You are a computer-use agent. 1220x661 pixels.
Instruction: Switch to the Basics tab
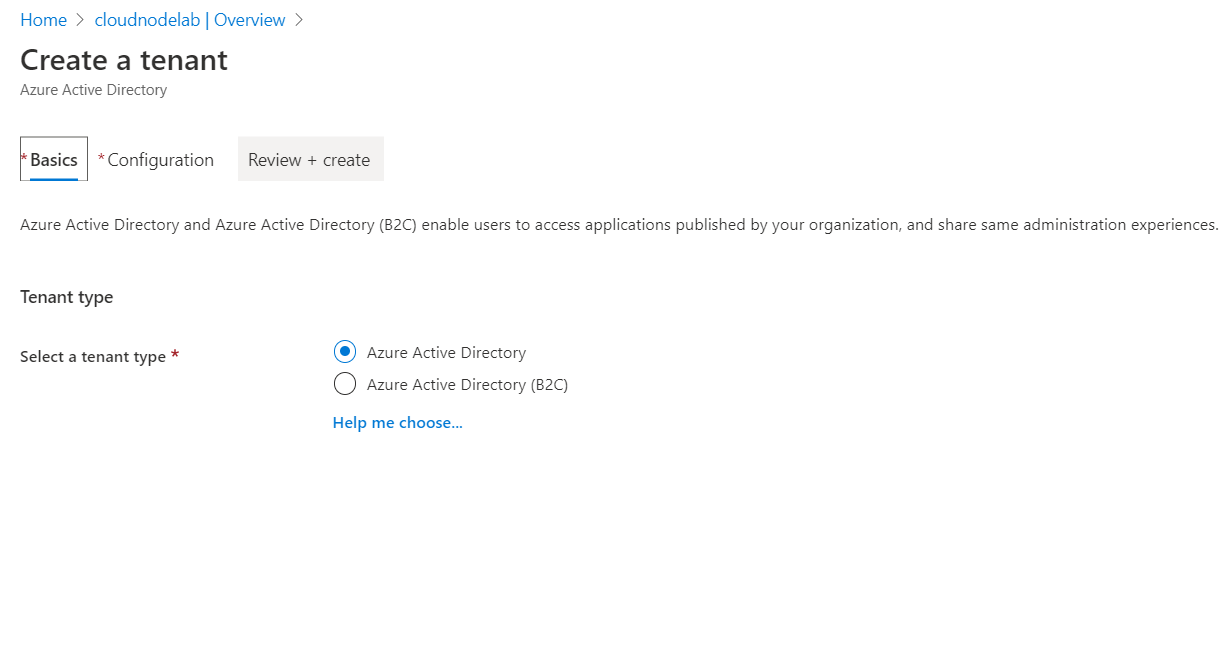(54, 160)
